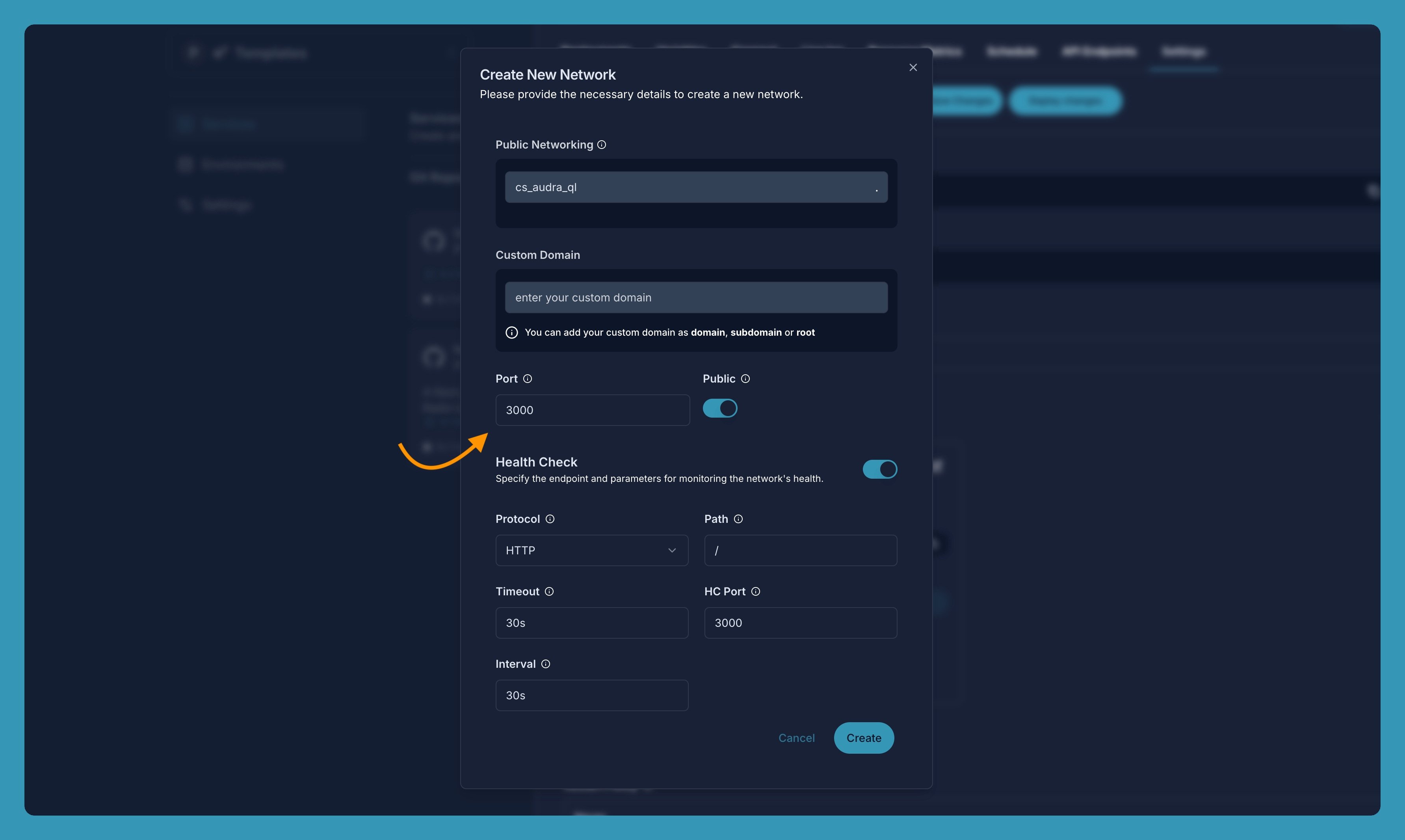1405x840 pixels.
Task: Click the Port field showing 3000
Action: [593, 411]
